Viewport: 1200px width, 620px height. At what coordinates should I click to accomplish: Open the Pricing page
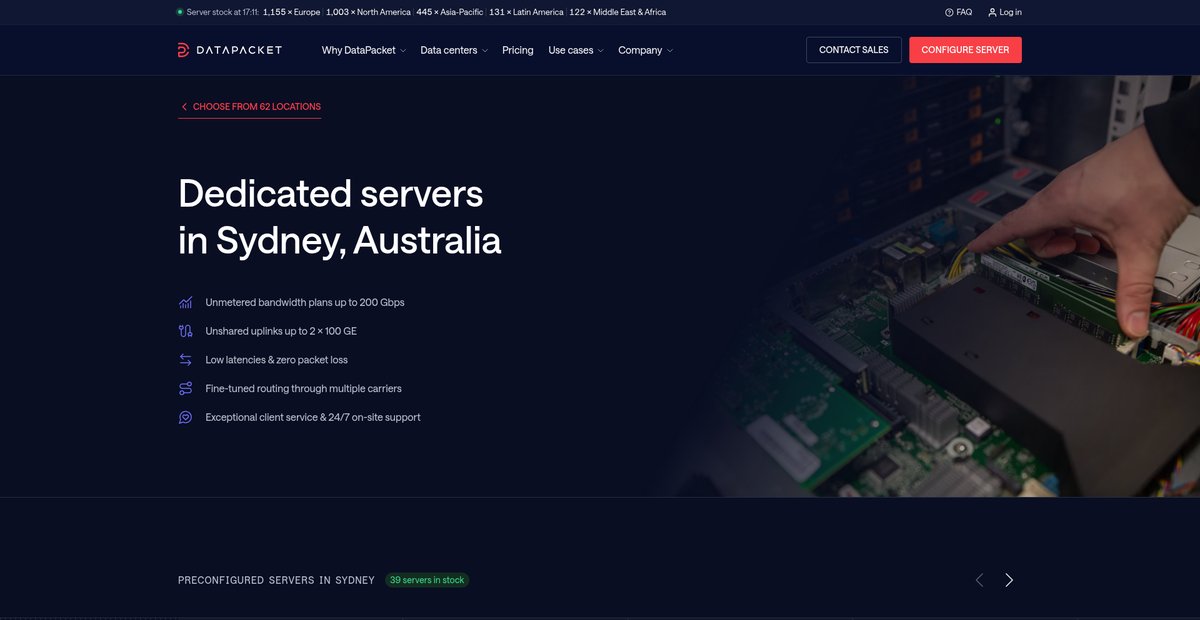coord(518,50)
